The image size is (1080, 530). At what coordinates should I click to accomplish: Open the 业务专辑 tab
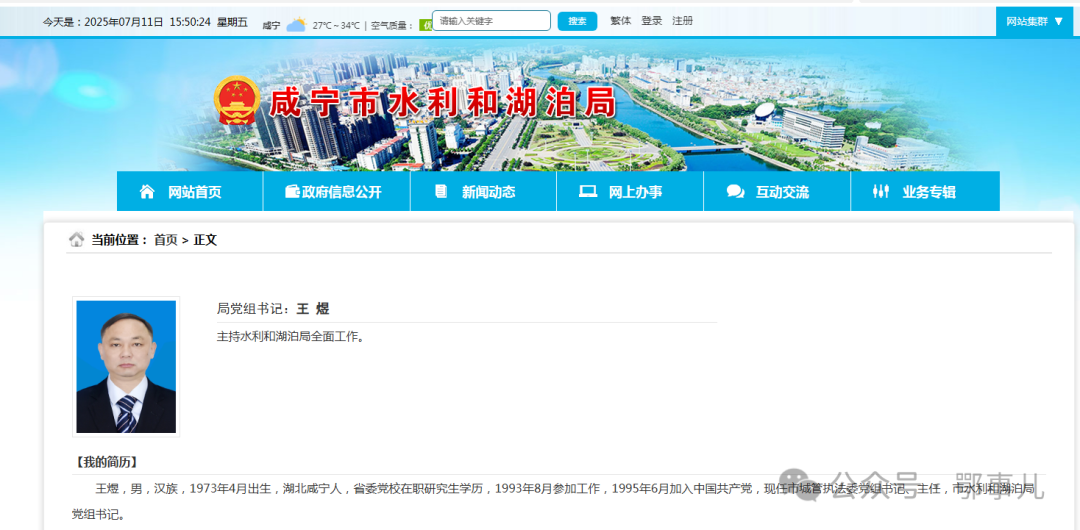[925, 192]
